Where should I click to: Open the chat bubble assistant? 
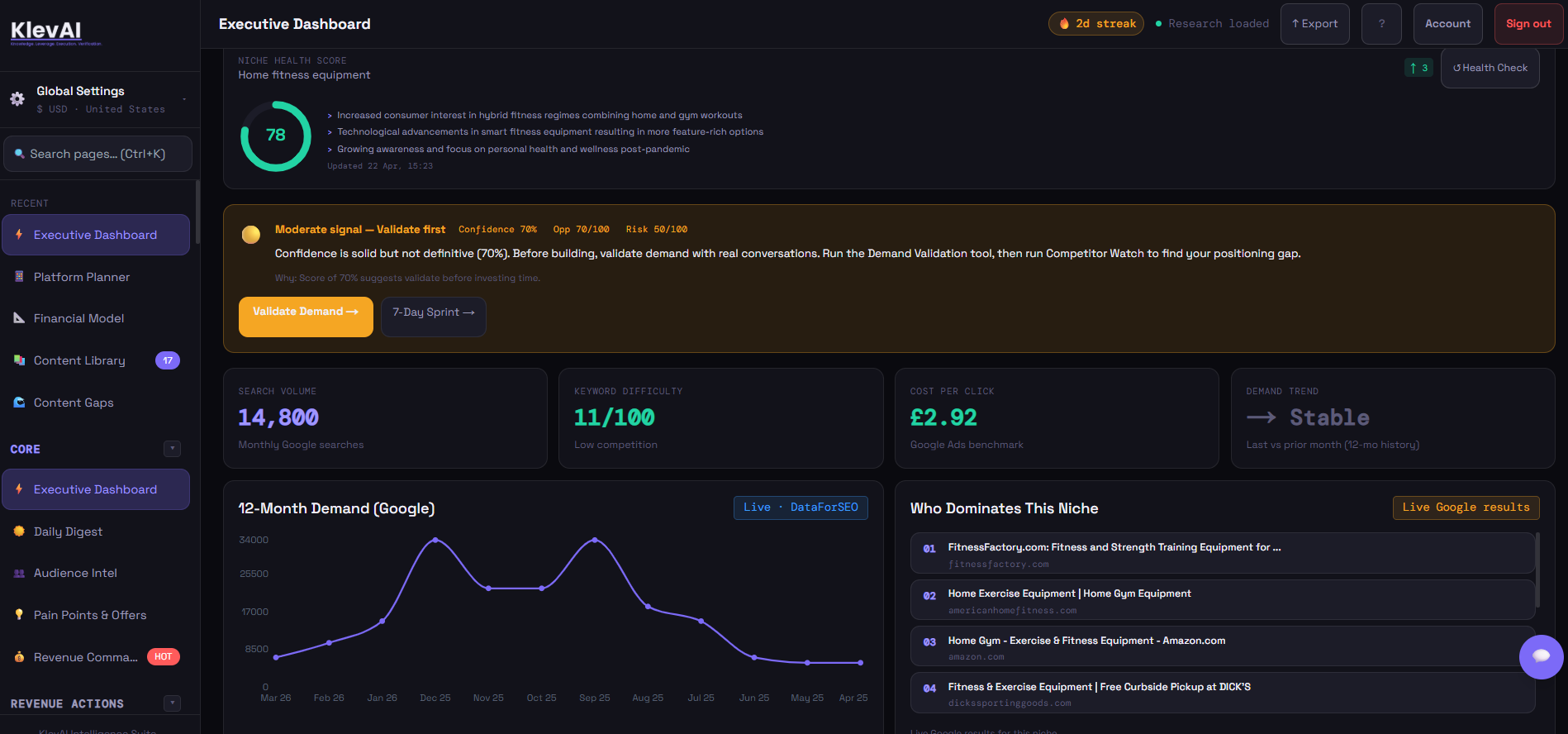click(1541, 656)
